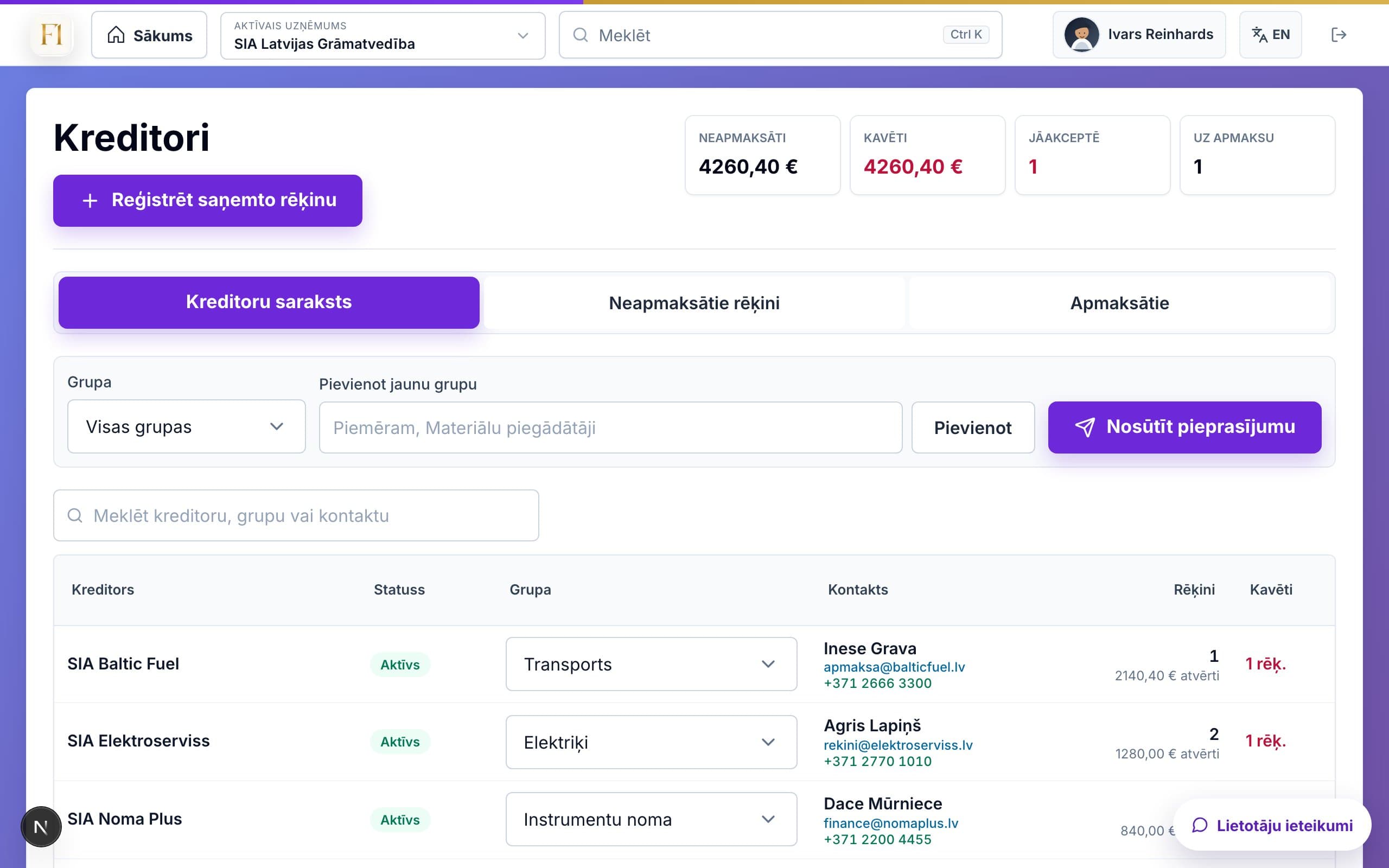Open the Visas grupas group filter
The width and height of the screenshot is (1389, 868).
point(187,426)
